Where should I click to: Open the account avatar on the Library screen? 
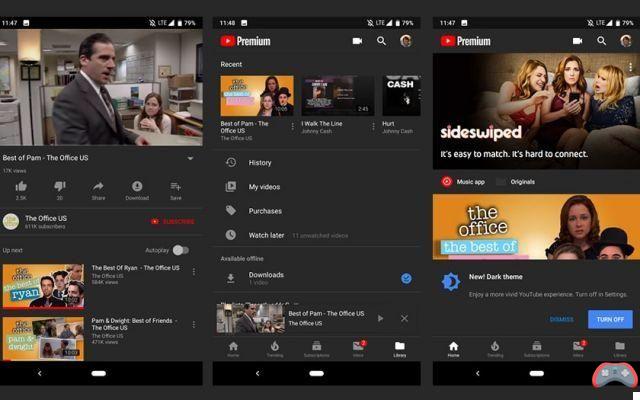click(406, 41)
